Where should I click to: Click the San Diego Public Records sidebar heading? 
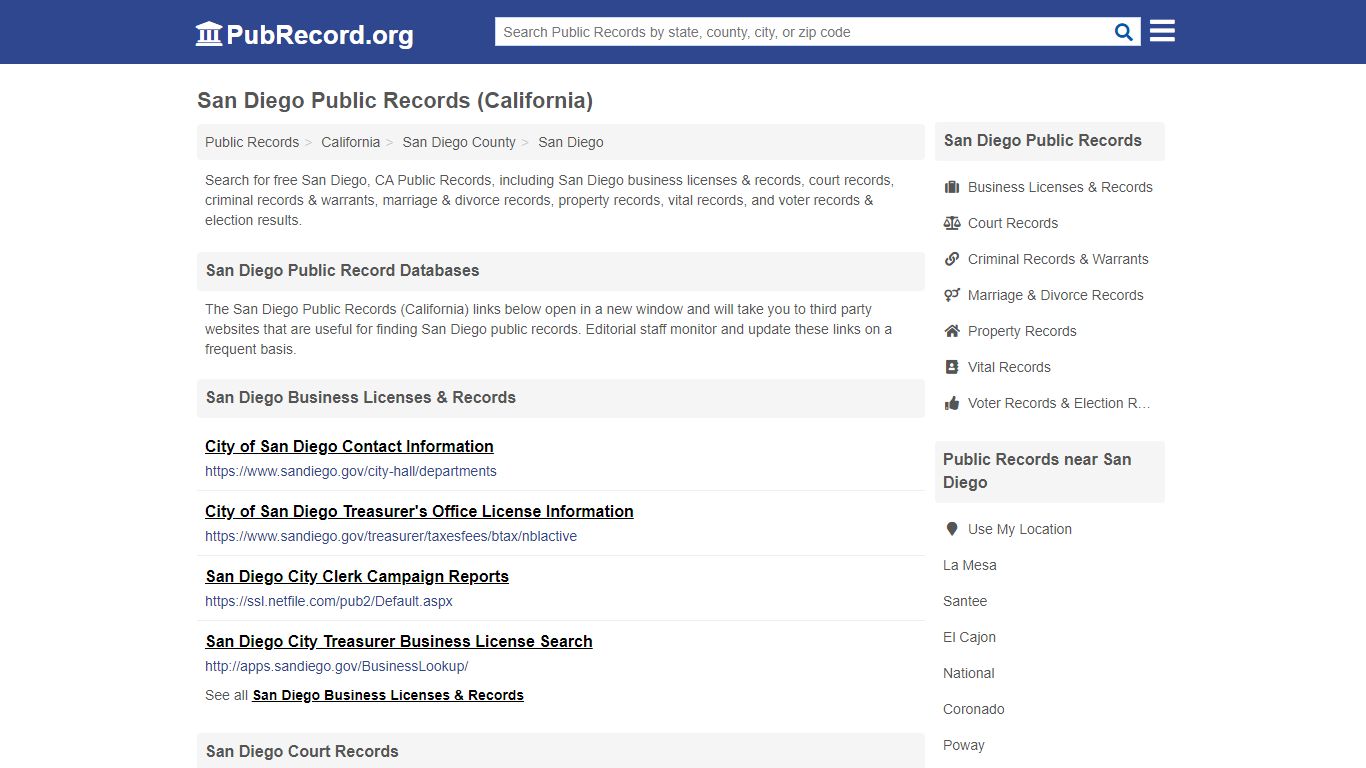1043,141
